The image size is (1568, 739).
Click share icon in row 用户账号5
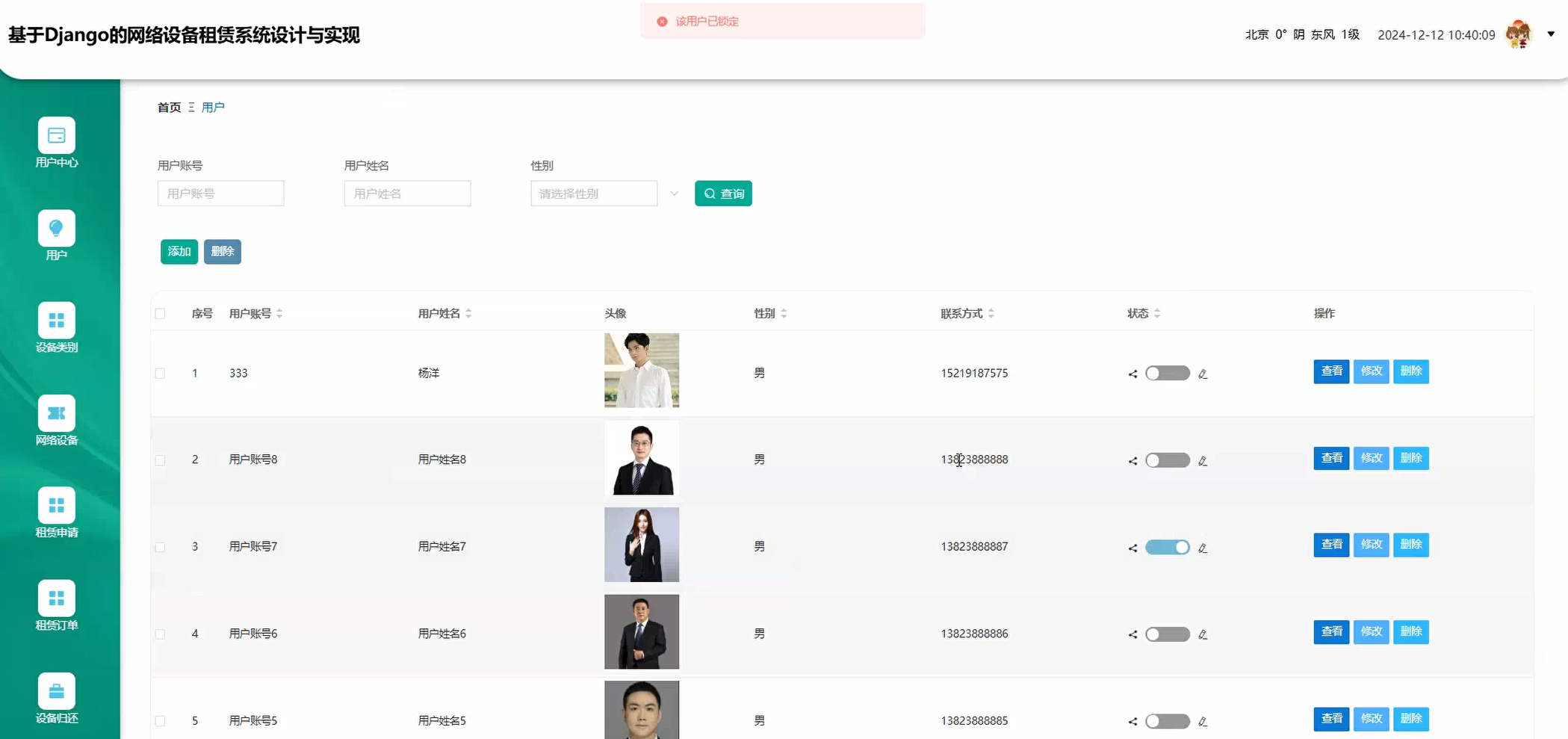pos(1133,722)
